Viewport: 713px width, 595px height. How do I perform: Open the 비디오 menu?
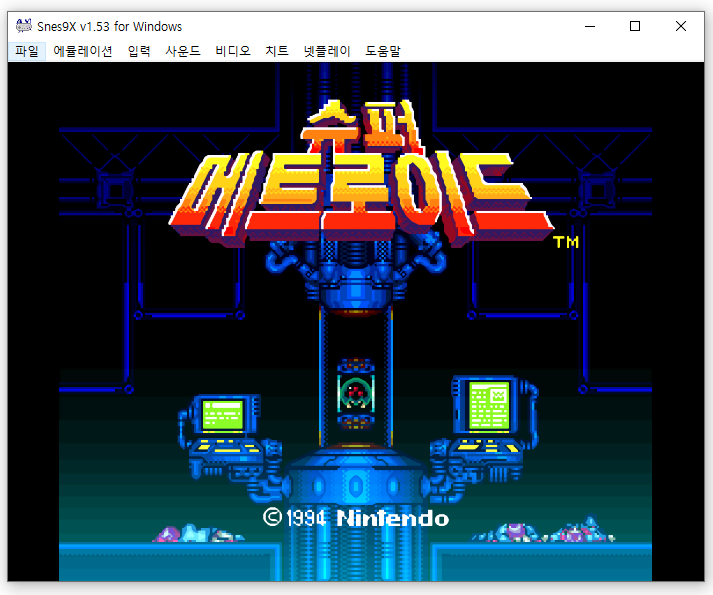point(233,51)
